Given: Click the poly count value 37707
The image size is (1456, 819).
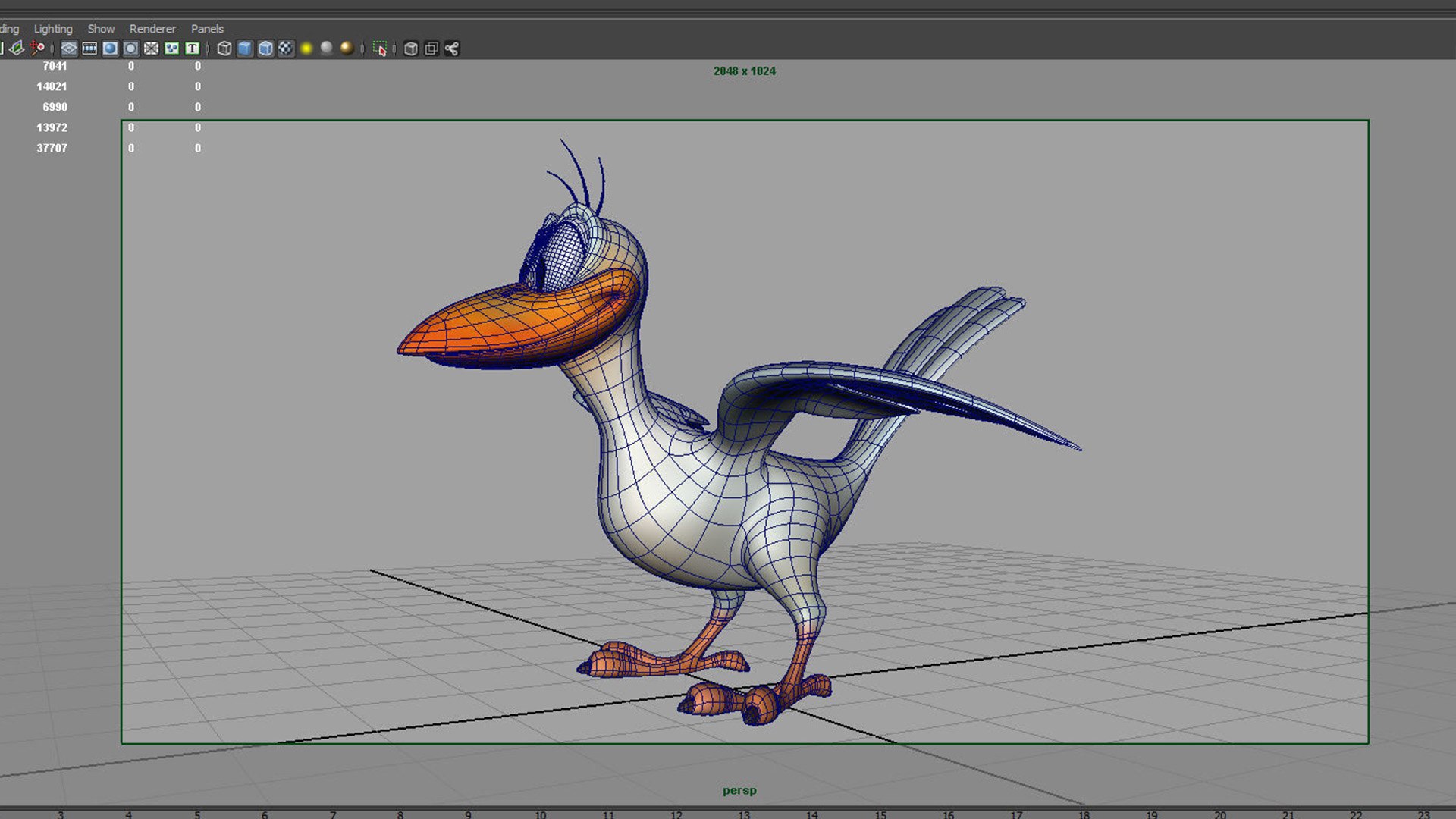Looking at the screenshot, I should click(52, 148).
